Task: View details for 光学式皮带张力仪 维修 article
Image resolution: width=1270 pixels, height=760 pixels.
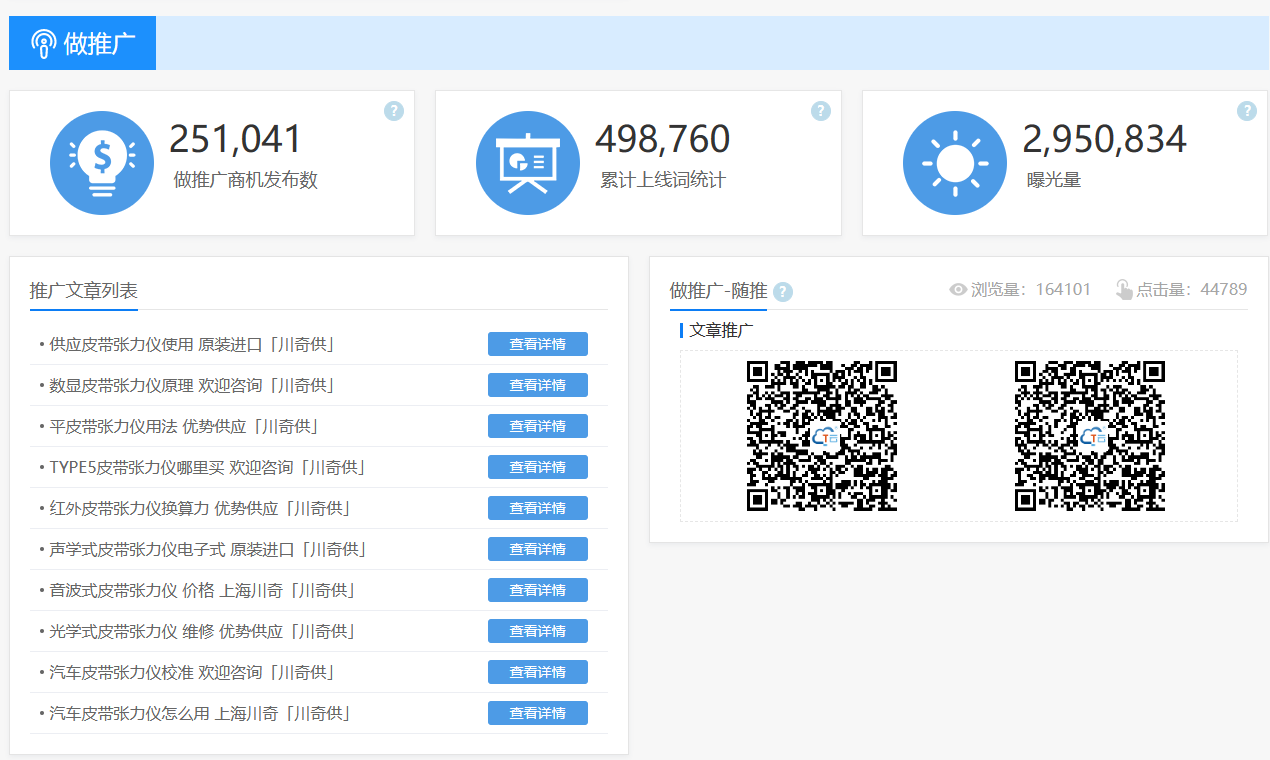Action: click(538, 631)
